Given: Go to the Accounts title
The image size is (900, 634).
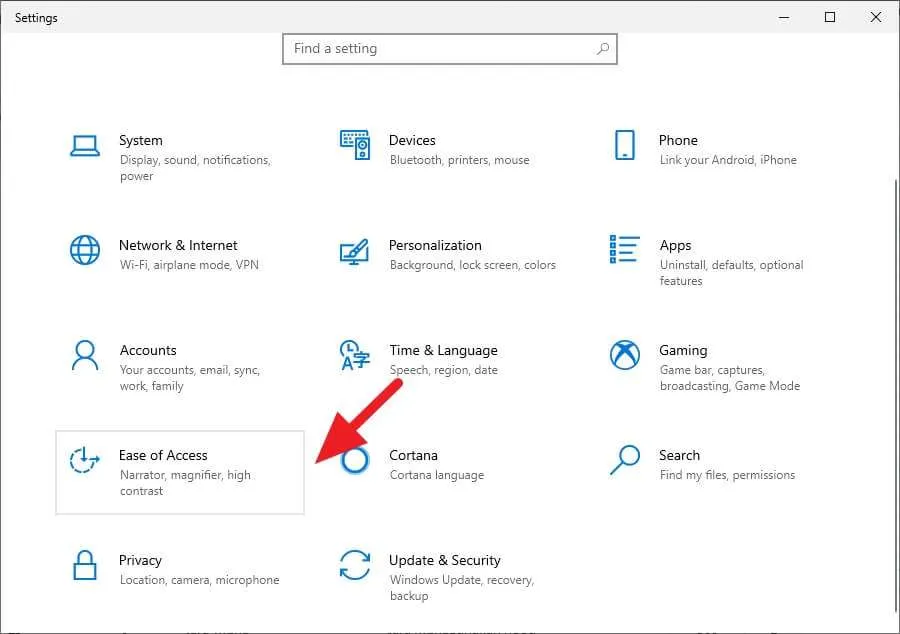Looking at the screenshot, I should point(148,350).
